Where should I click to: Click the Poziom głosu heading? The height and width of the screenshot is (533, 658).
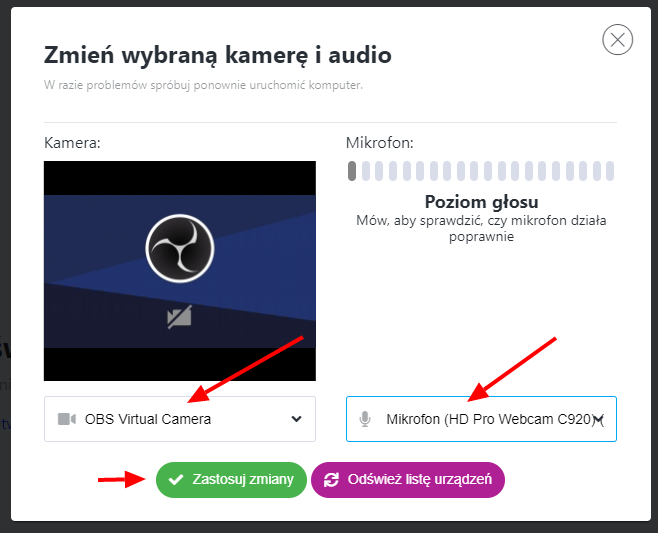pyautogui.click(x=481, y=202)
